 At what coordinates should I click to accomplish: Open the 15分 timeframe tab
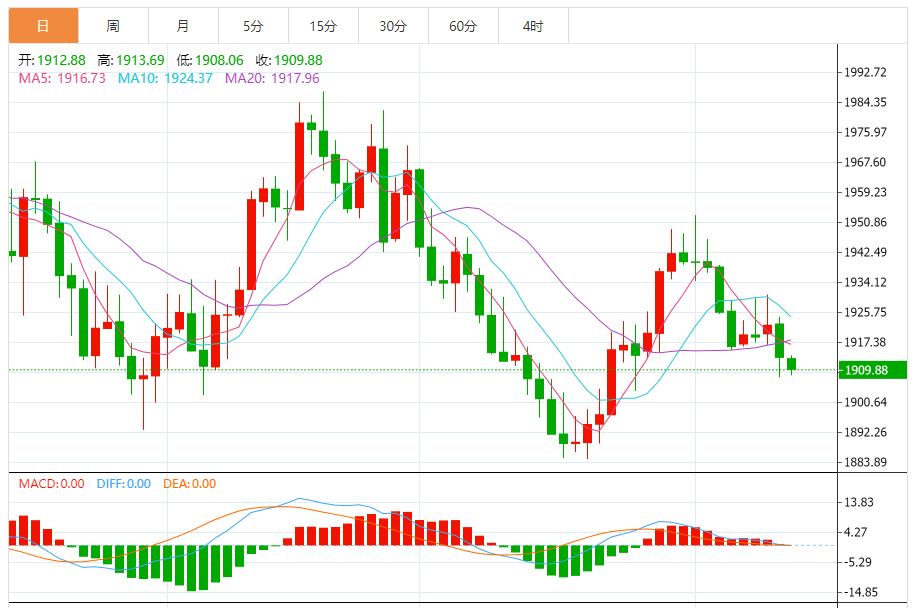323,26
